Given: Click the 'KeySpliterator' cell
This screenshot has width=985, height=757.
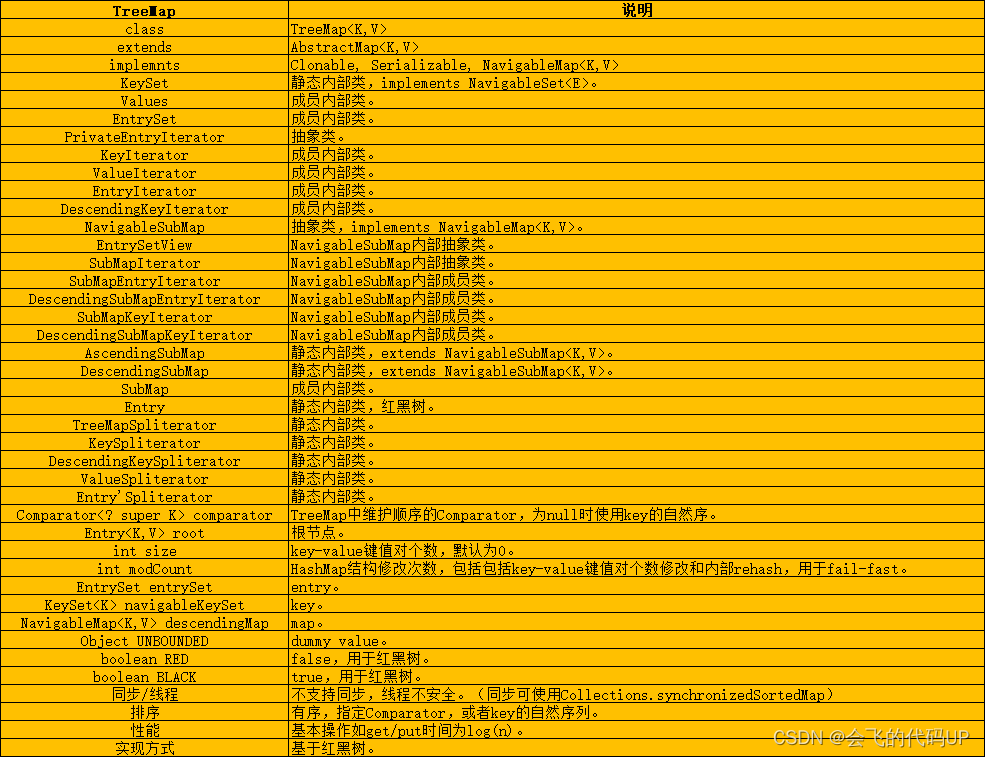Looking at the screenshot, I should 144,443.
